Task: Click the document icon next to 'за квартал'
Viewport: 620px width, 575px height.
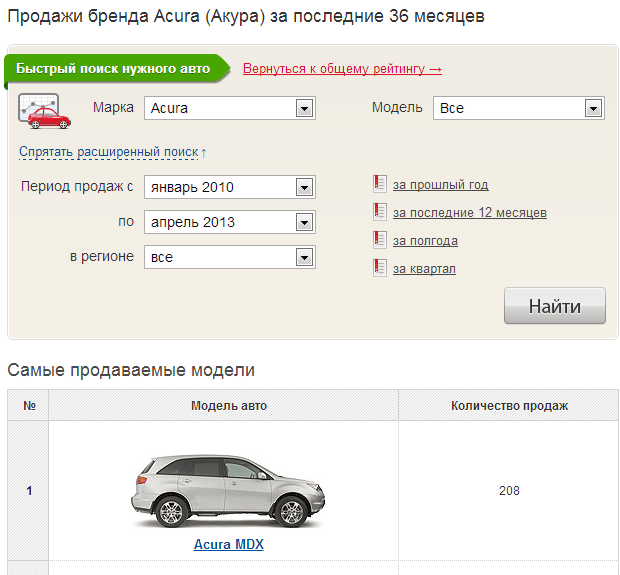Action: click(x=379, y=268)
